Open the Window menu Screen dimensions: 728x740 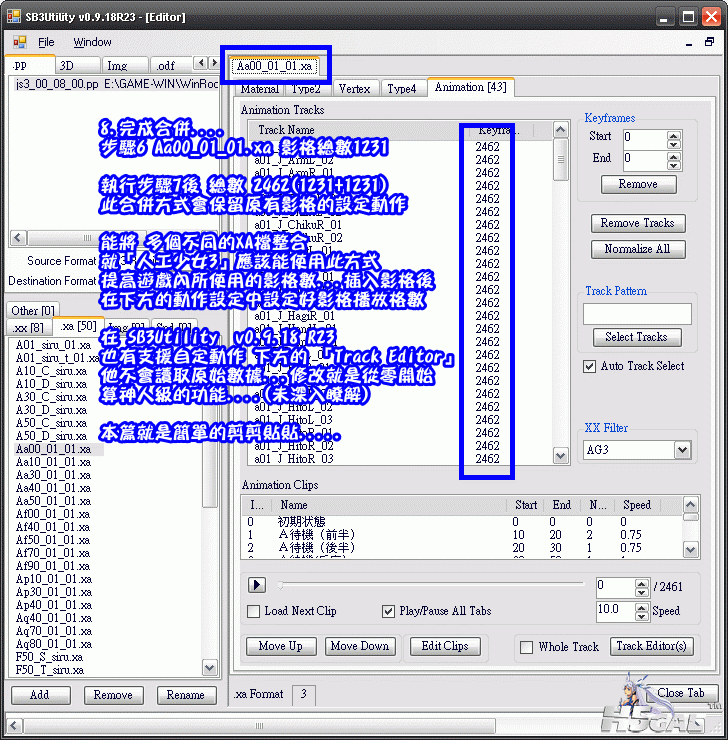(92, 42)
